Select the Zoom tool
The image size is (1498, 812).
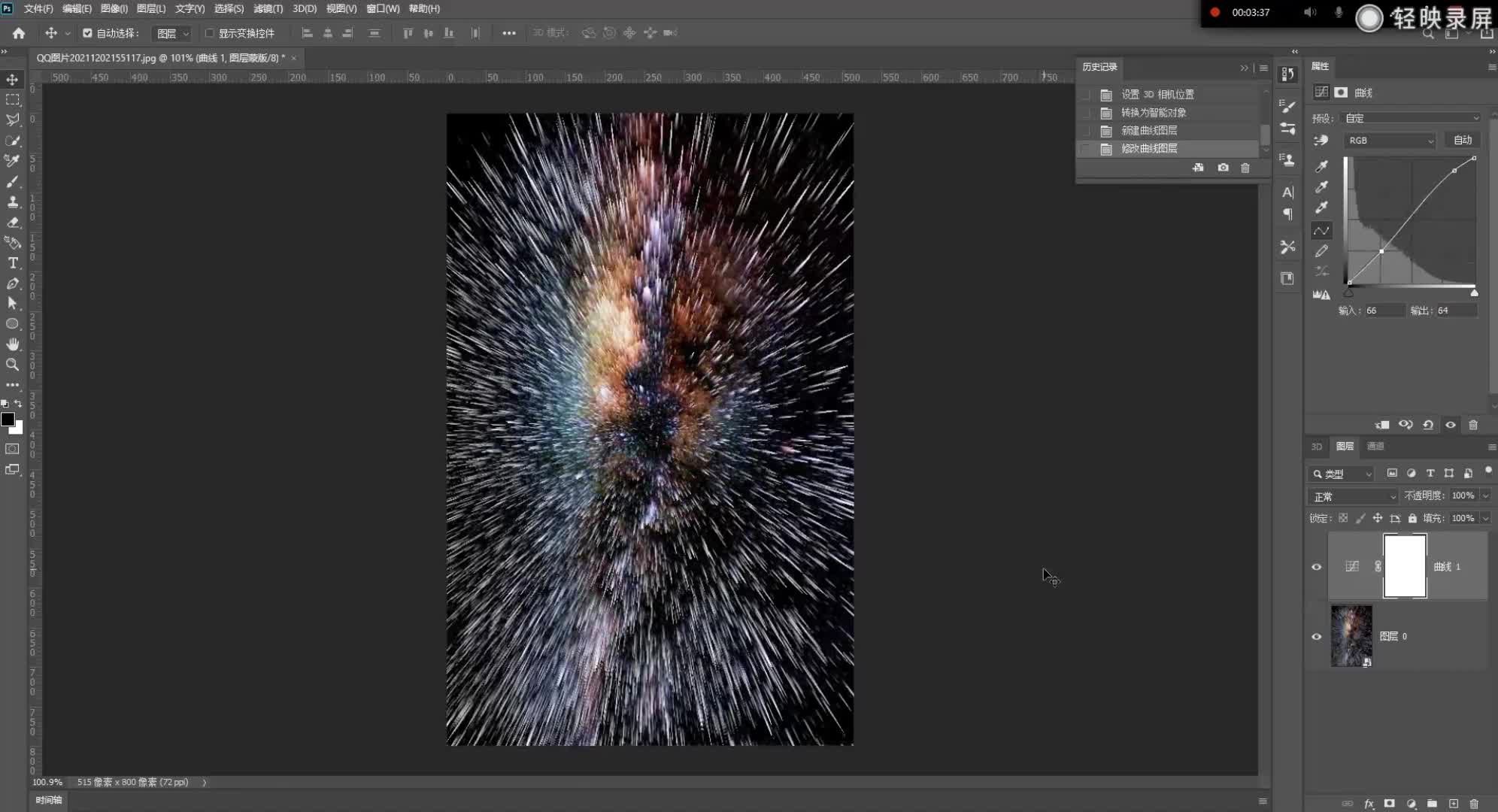pyautogui.click(x=12, y=365)
